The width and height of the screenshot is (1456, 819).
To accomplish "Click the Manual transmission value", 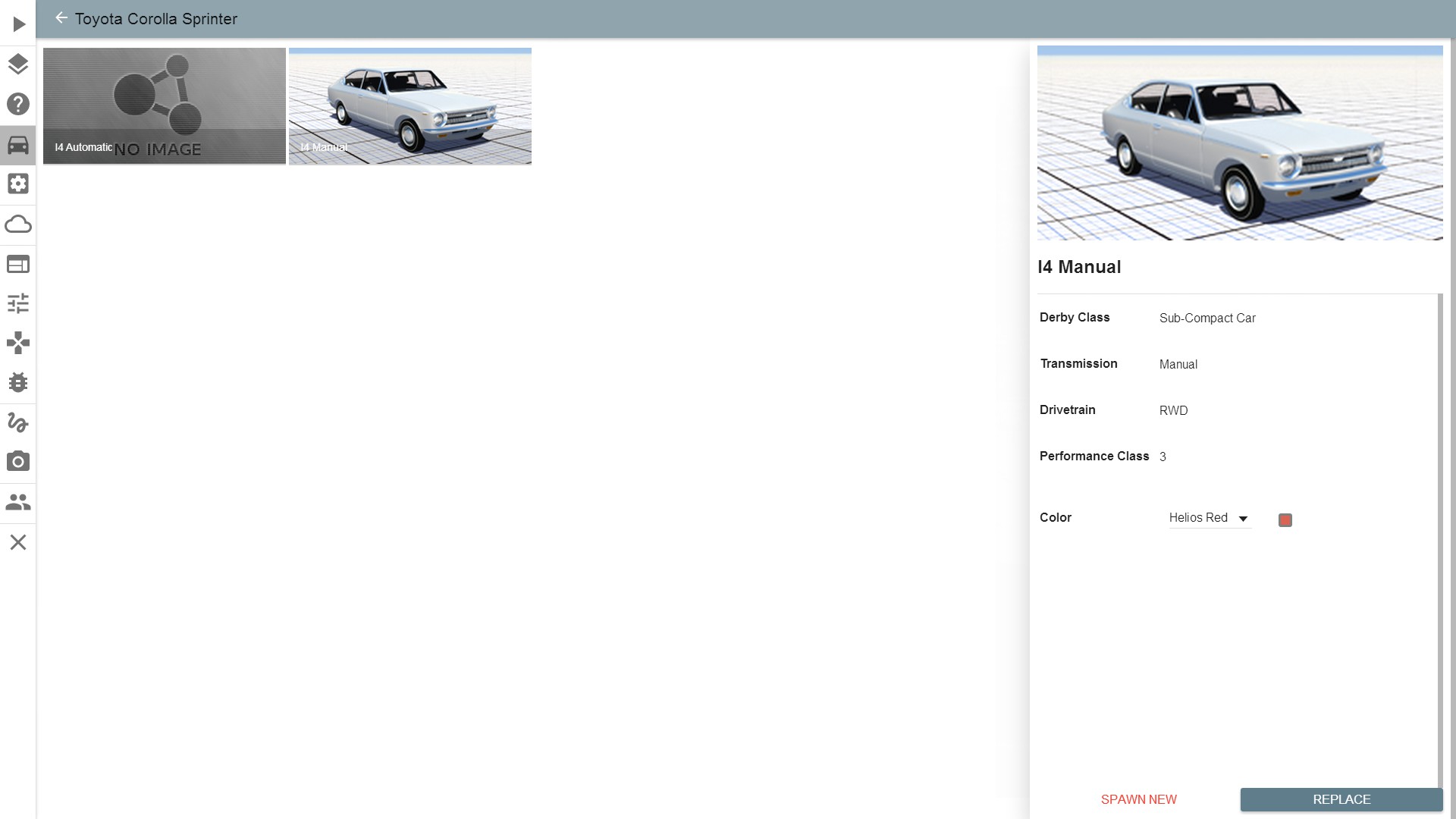I will (1178, 365).
